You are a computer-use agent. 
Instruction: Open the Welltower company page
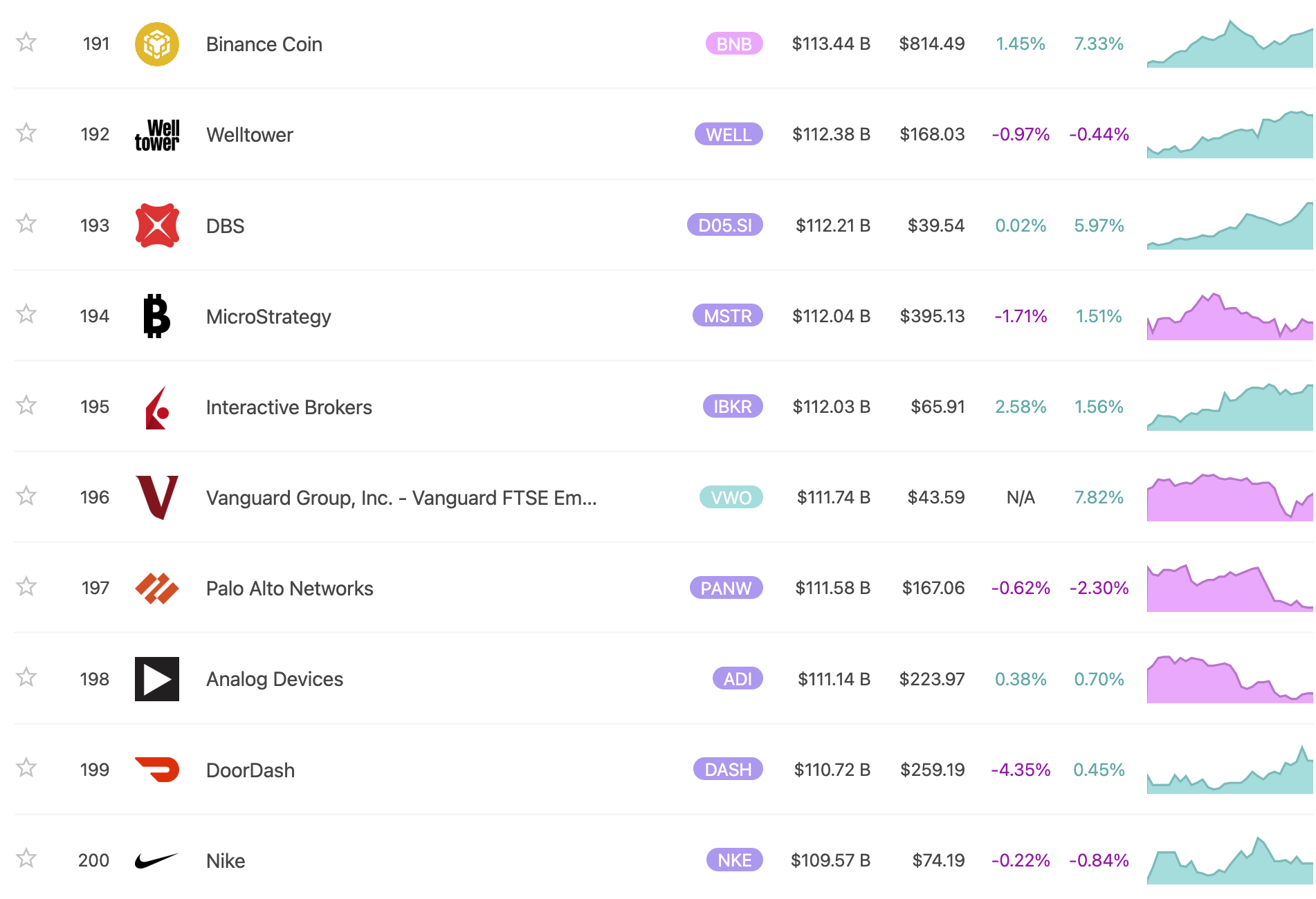click(250, 135)
